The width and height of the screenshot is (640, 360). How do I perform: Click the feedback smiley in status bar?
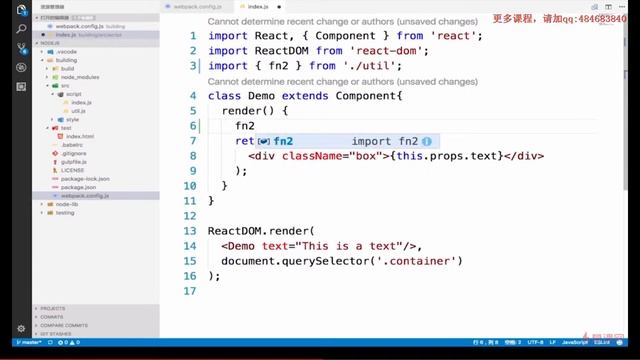pyautogui.click(x=620, y=342)
